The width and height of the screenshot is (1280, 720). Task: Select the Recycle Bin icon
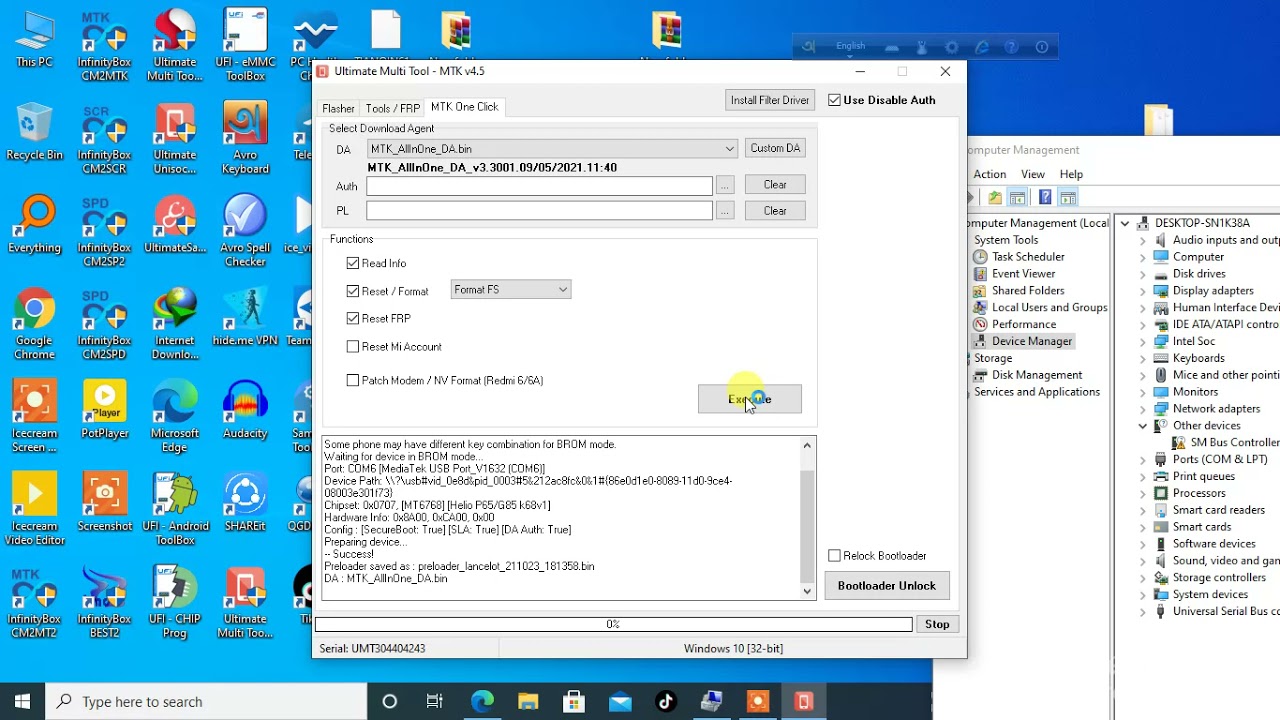[34, 133]
